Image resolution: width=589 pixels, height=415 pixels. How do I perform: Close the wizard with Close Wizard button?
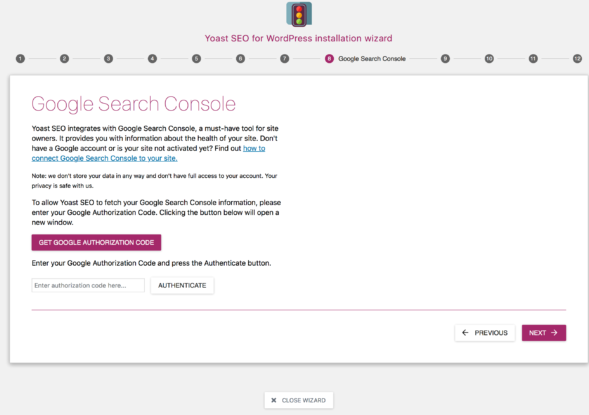click(x=299, y=400)
